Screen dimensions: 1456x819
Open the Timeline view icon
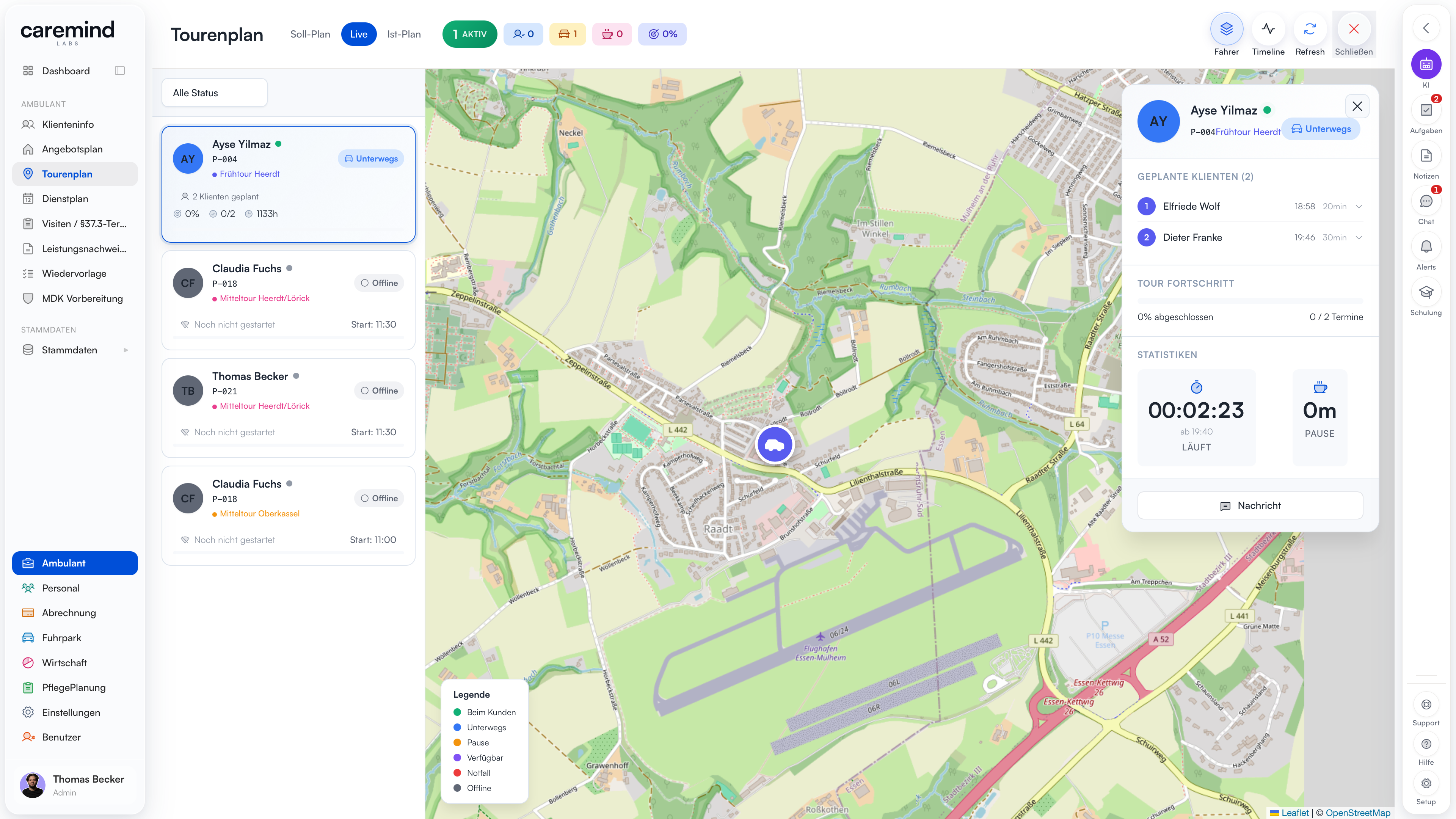click(1268, 30)
